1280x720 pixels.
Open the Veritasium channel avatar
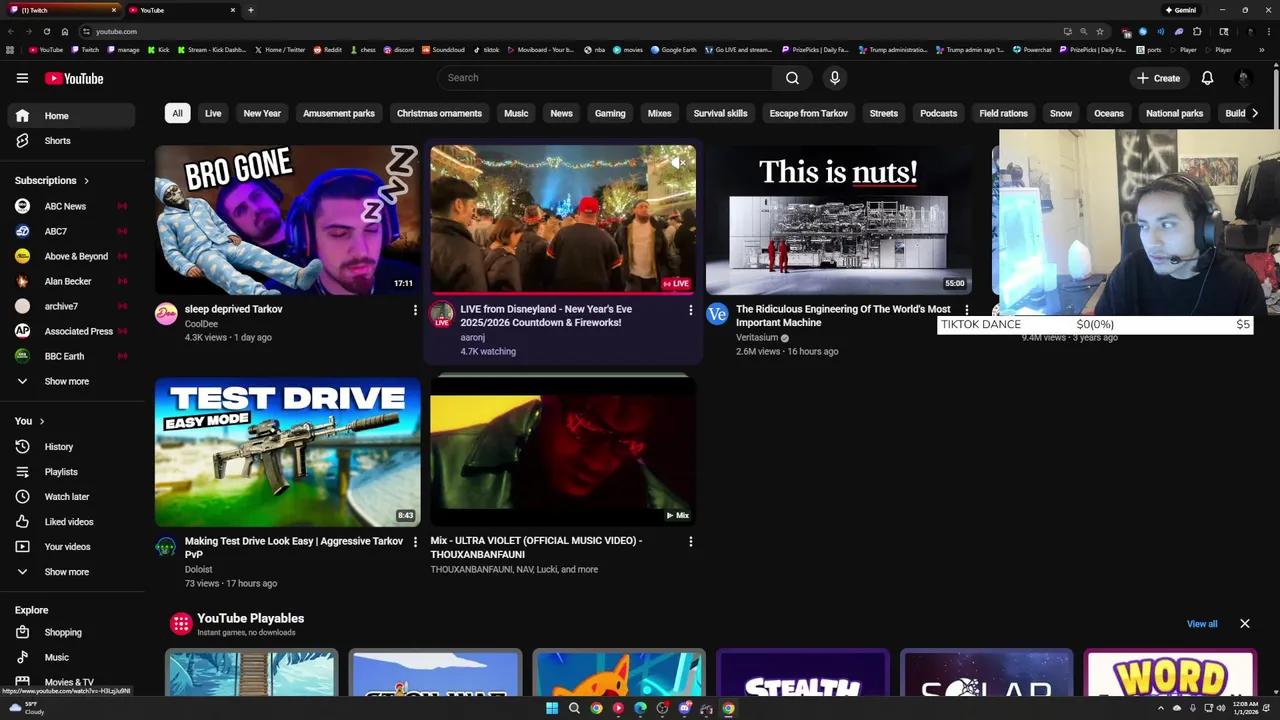click(717, 315)
